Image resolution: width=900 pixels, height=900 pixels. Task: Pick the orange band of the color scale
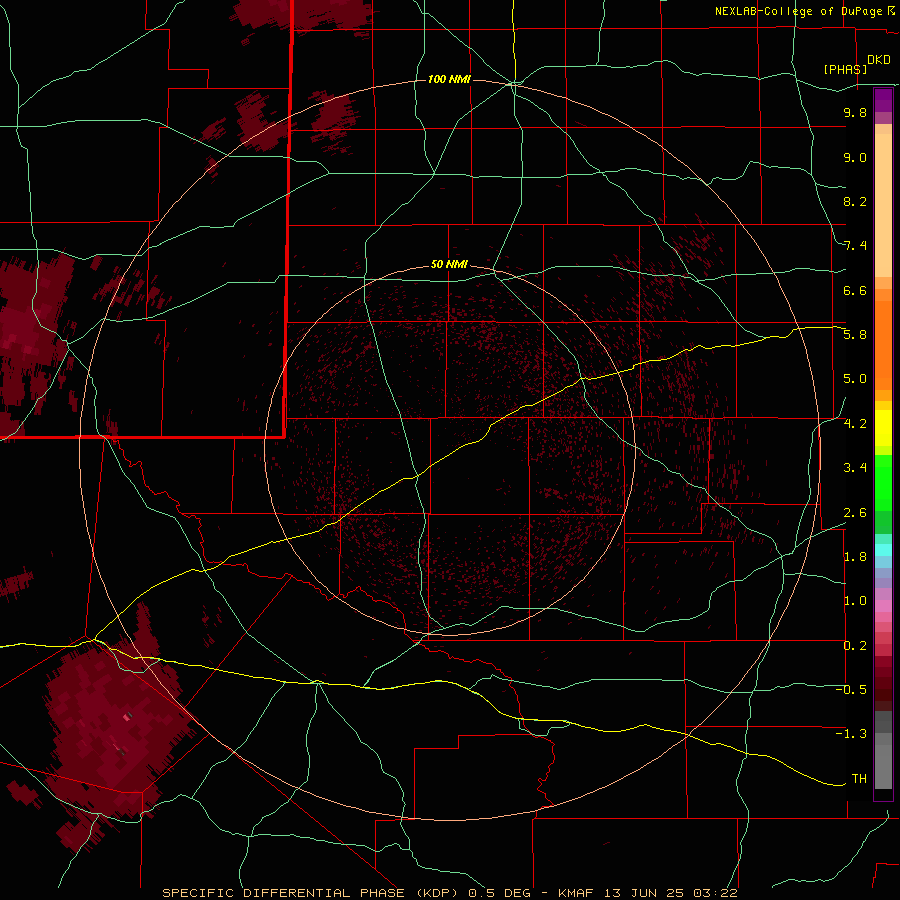click(883, 346)
